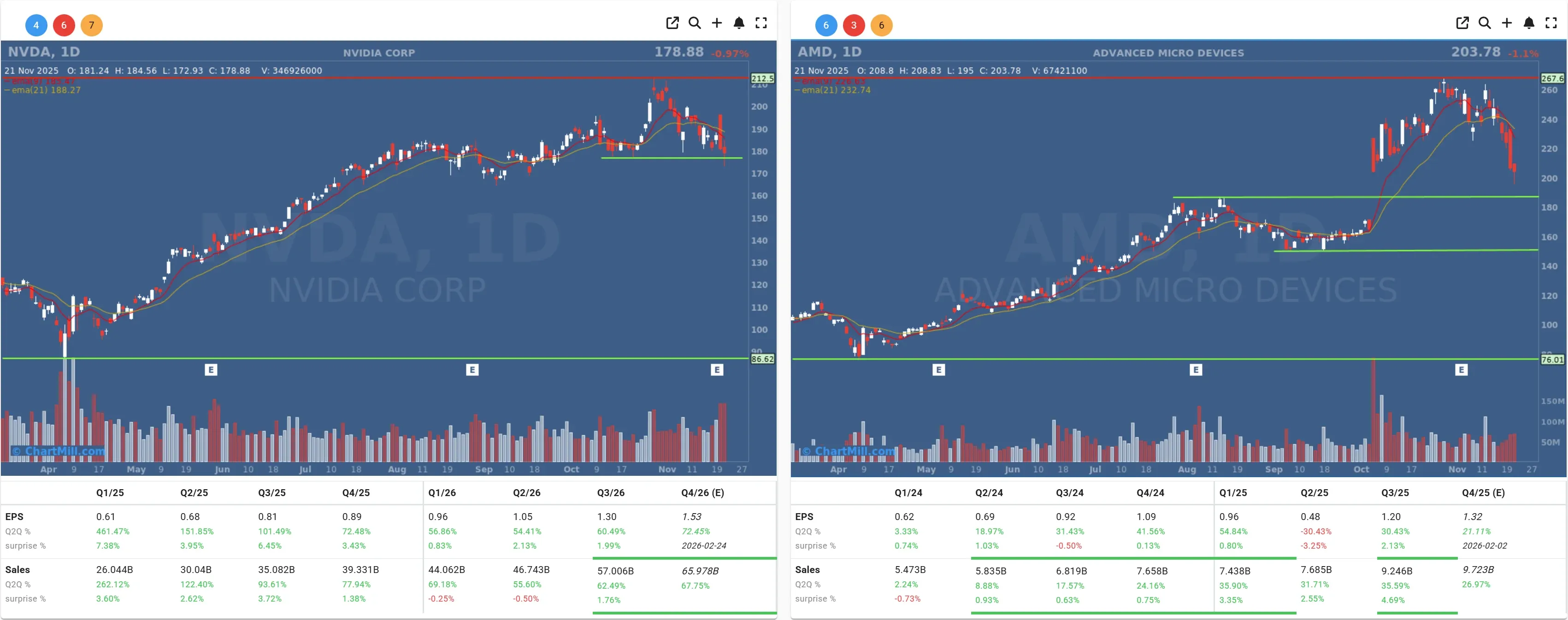Open the AMD chart in a new window
The image size is (1568, 620).
pyautogui.click(x=1462, y=23)
